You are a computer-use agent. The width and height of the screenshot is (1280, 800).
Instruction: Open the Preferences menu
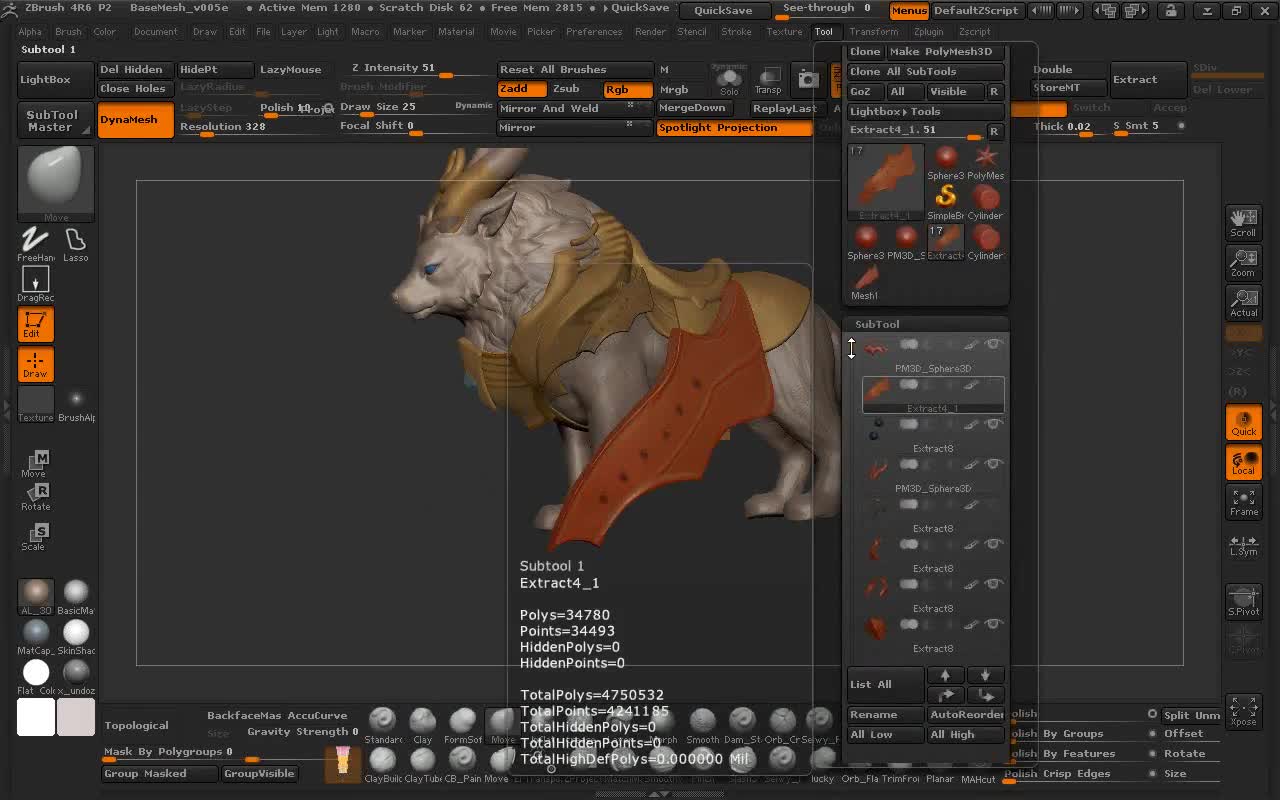click(594, 31)
